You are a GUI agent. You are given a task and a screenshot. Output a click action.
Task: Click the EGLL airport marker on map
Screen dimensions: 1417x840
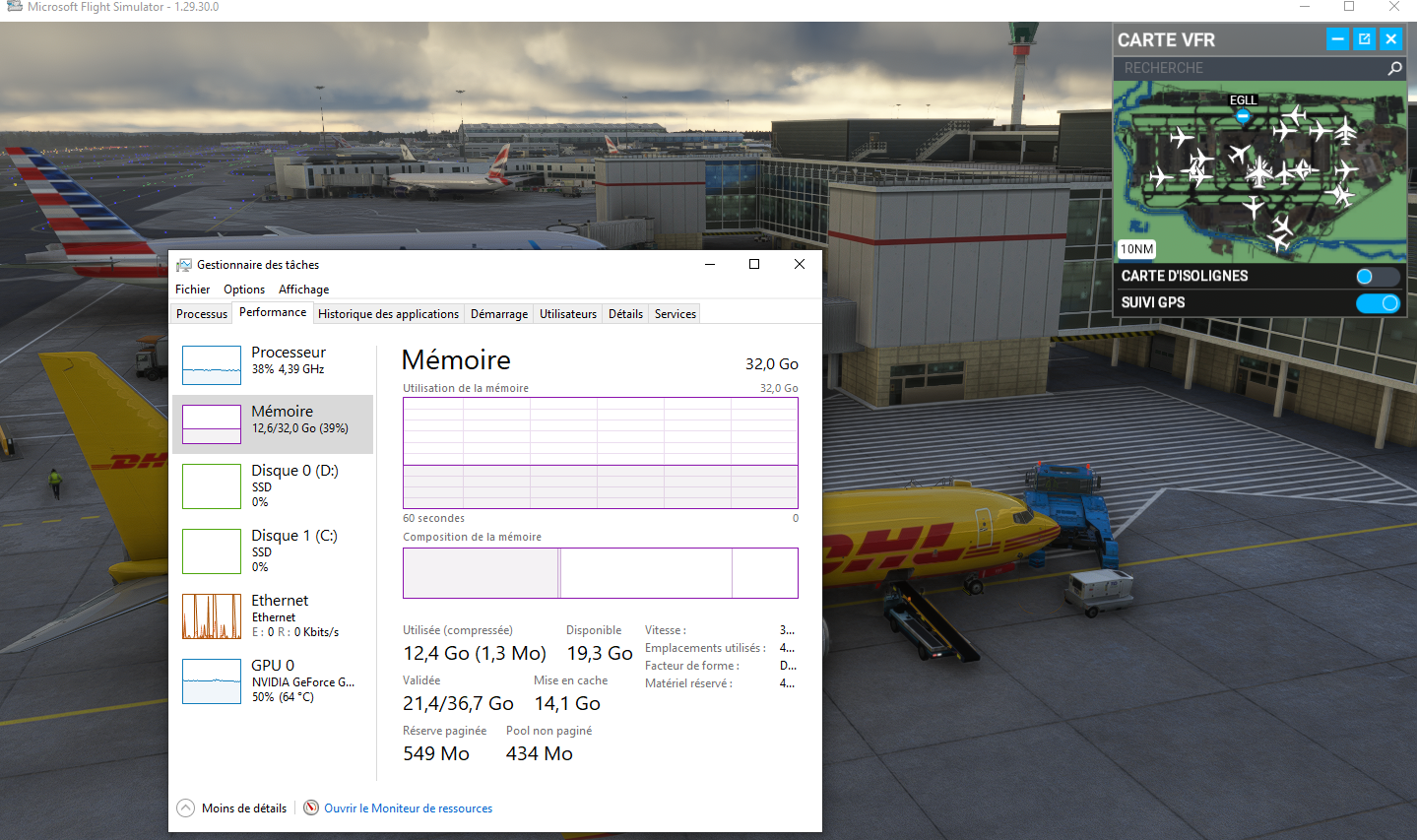[x=1243, y=115]
